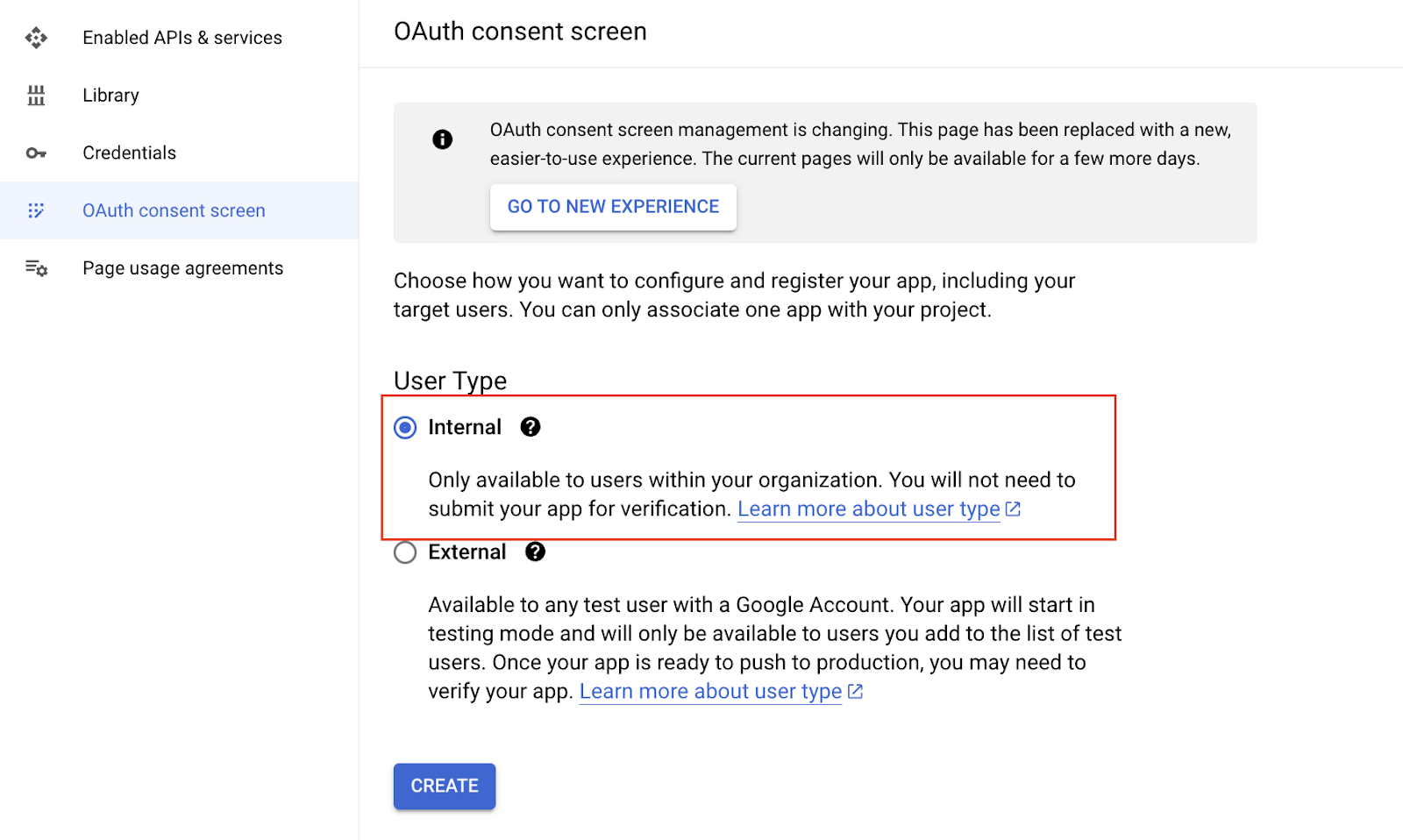Click the OAuth consent screen sidebar icon
The width and height of the screenshot is (1403, 840).
[36, 210]
